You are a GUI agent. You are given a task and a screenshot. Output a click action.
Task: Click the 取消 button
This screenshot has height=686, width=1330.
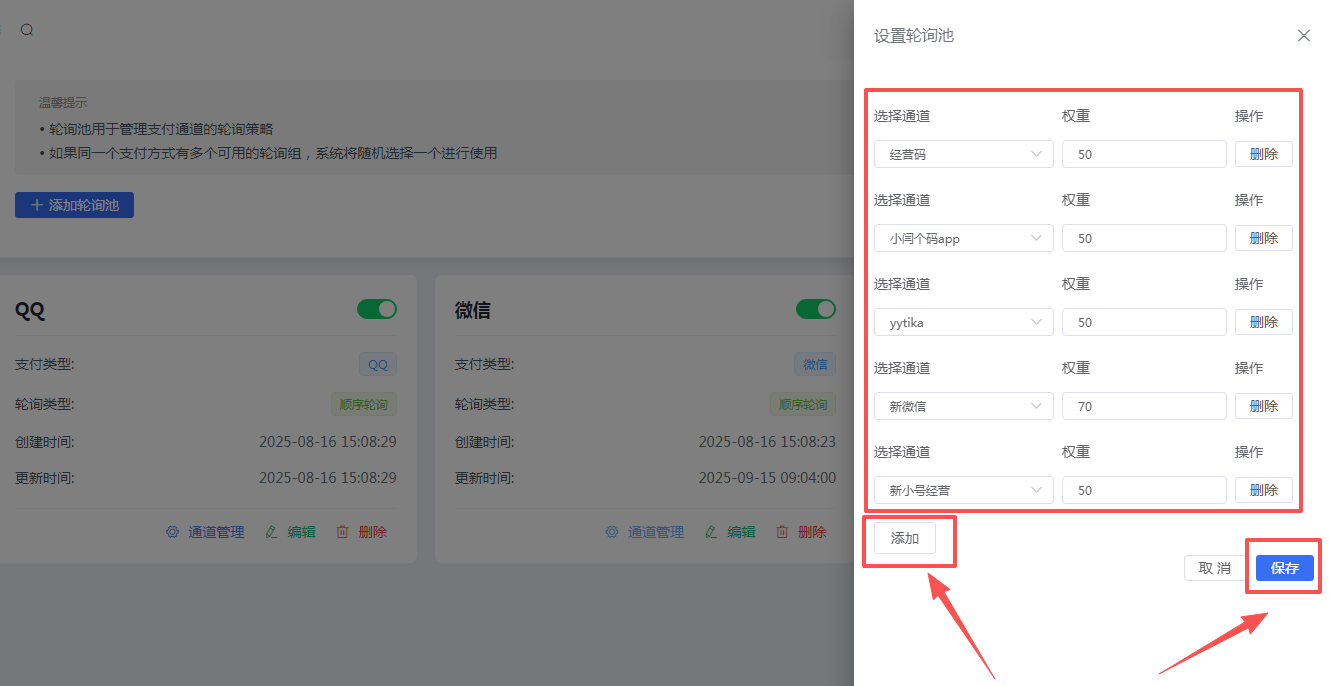pos(1215,568)
